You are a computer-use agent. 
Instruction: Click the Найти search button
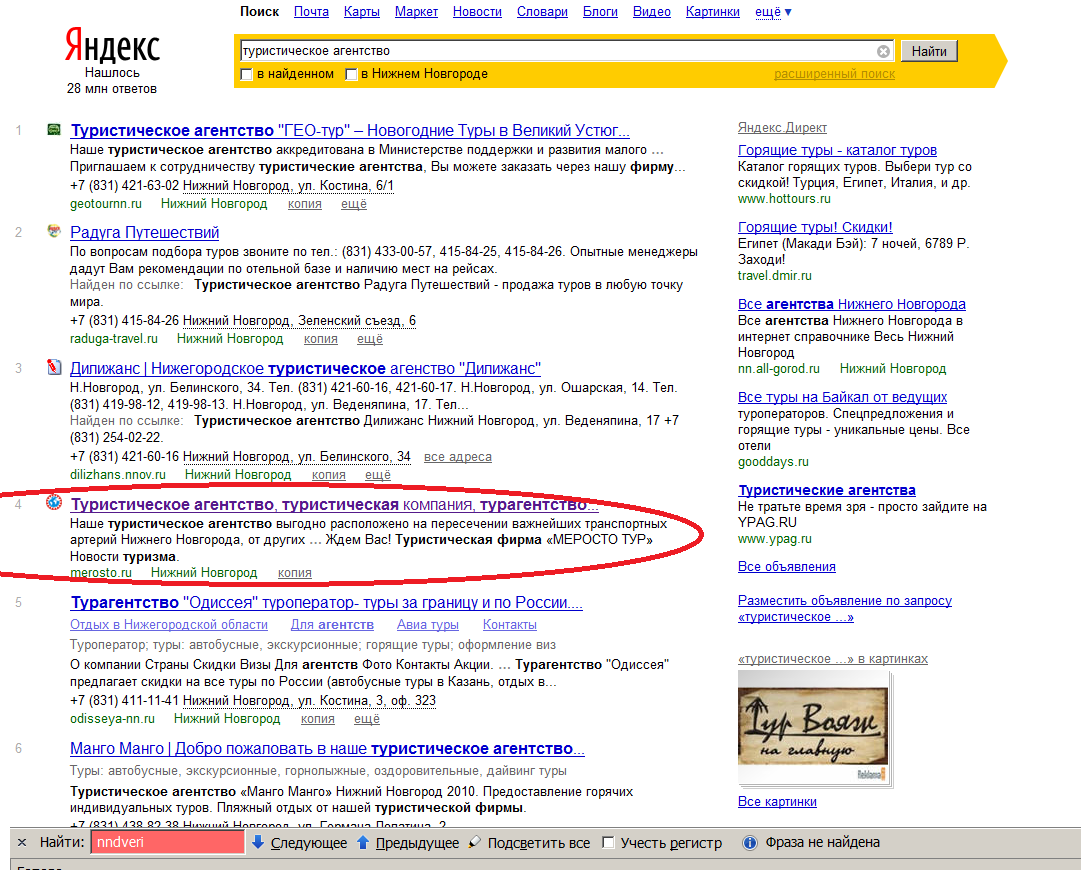[x=929, y=51]
